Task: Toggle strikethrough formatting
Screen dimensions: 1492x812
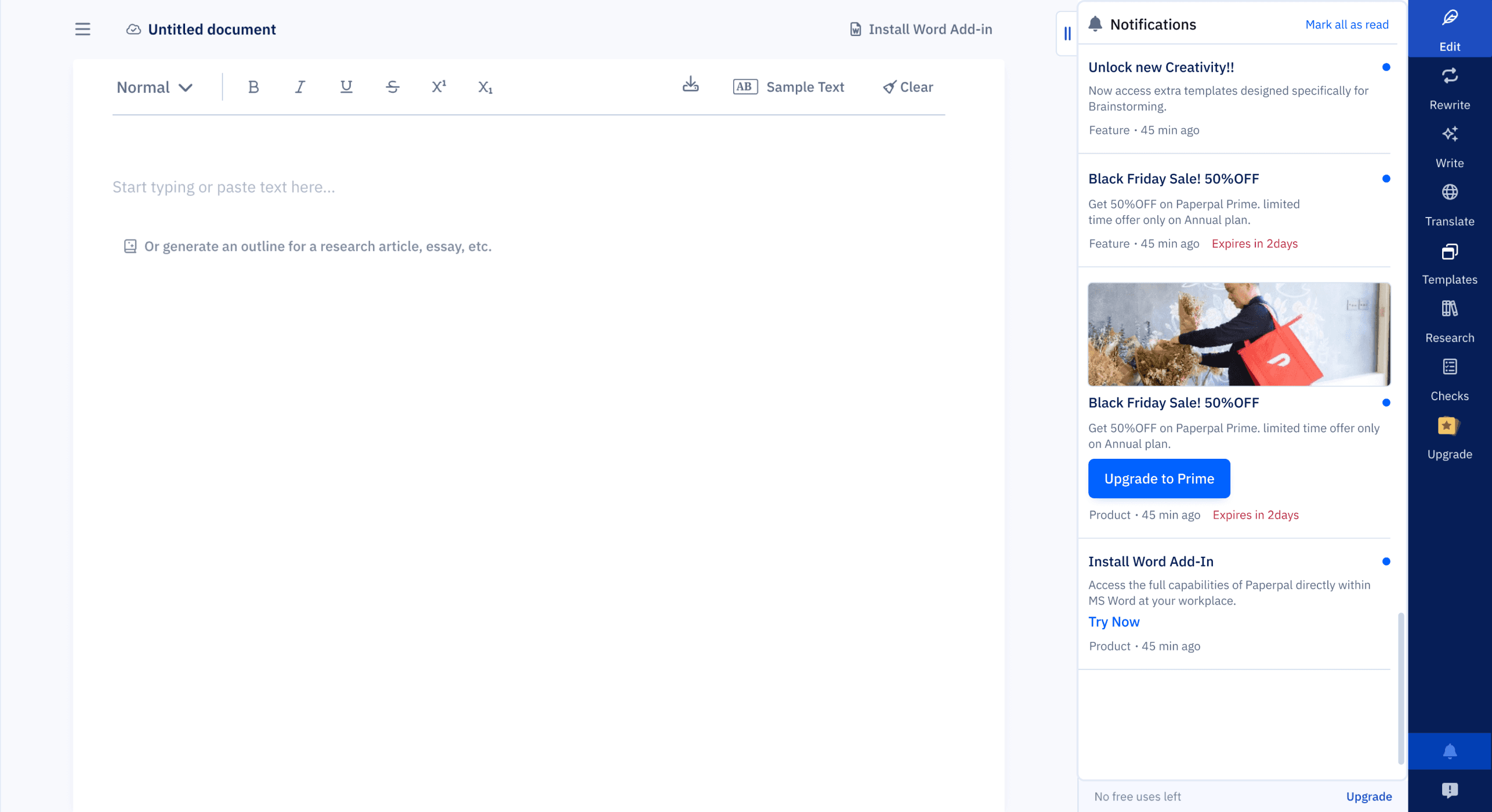Action: 392,87
